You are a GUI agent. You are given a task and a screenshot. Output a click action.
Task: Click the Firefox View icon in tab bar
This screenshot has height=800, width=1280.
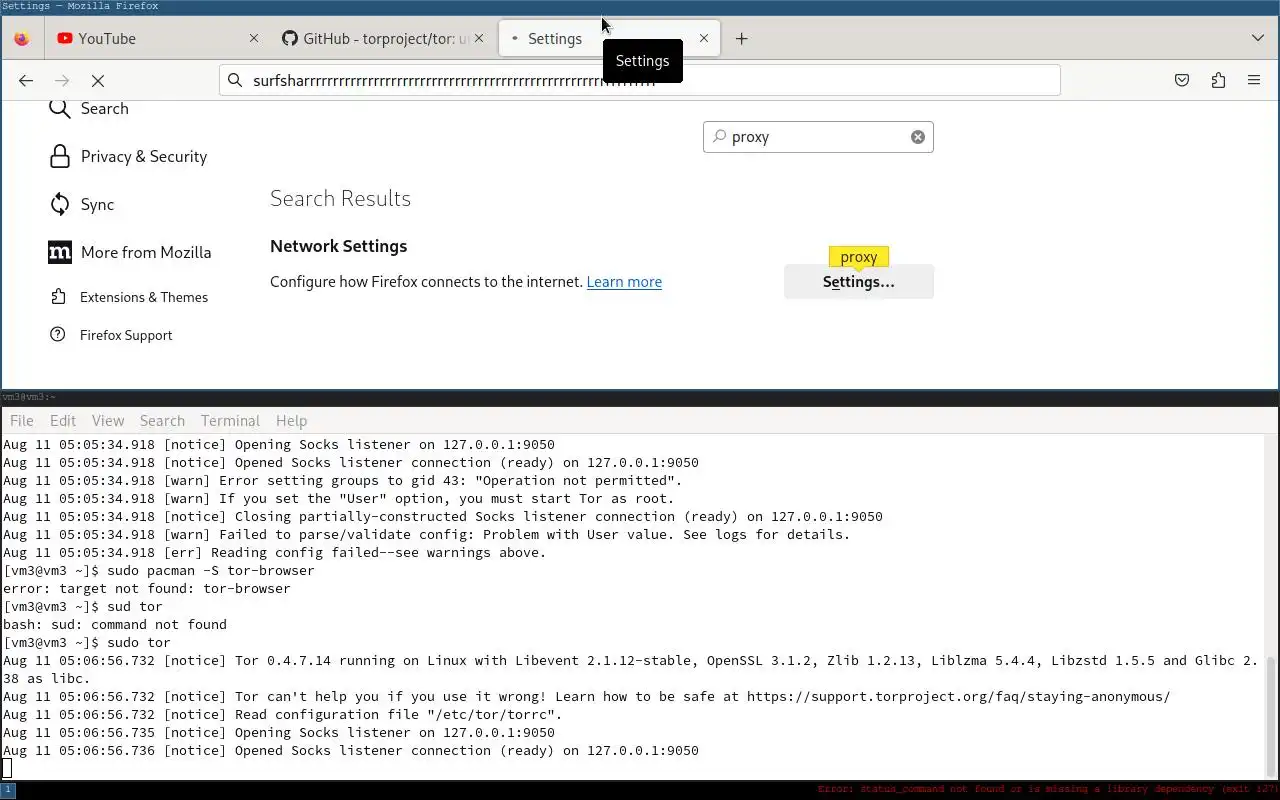click(22, 39)
